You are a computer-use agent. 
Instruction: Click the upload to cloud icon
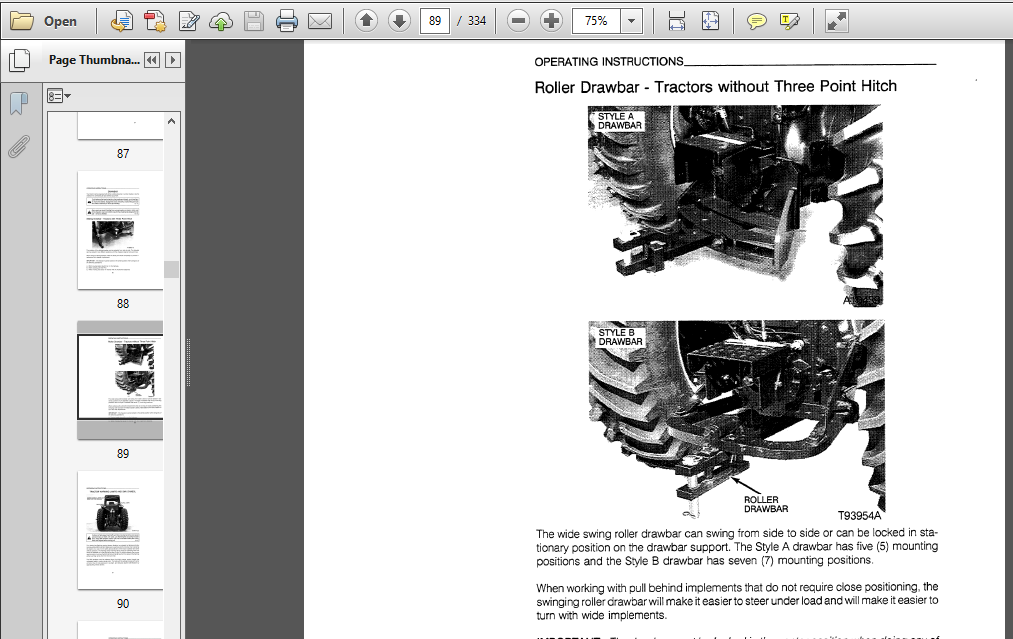[x=221, y=21]
